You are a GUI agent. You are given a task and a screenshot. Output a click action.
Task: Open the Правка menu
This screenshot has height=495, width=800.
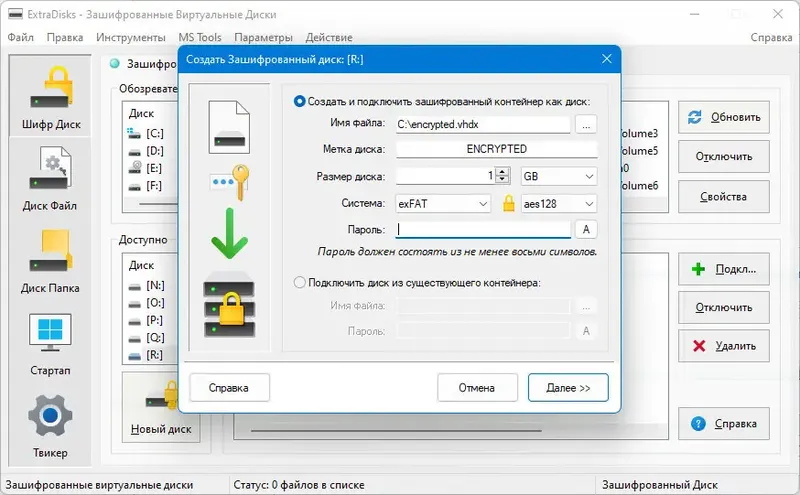coord(65,37)
